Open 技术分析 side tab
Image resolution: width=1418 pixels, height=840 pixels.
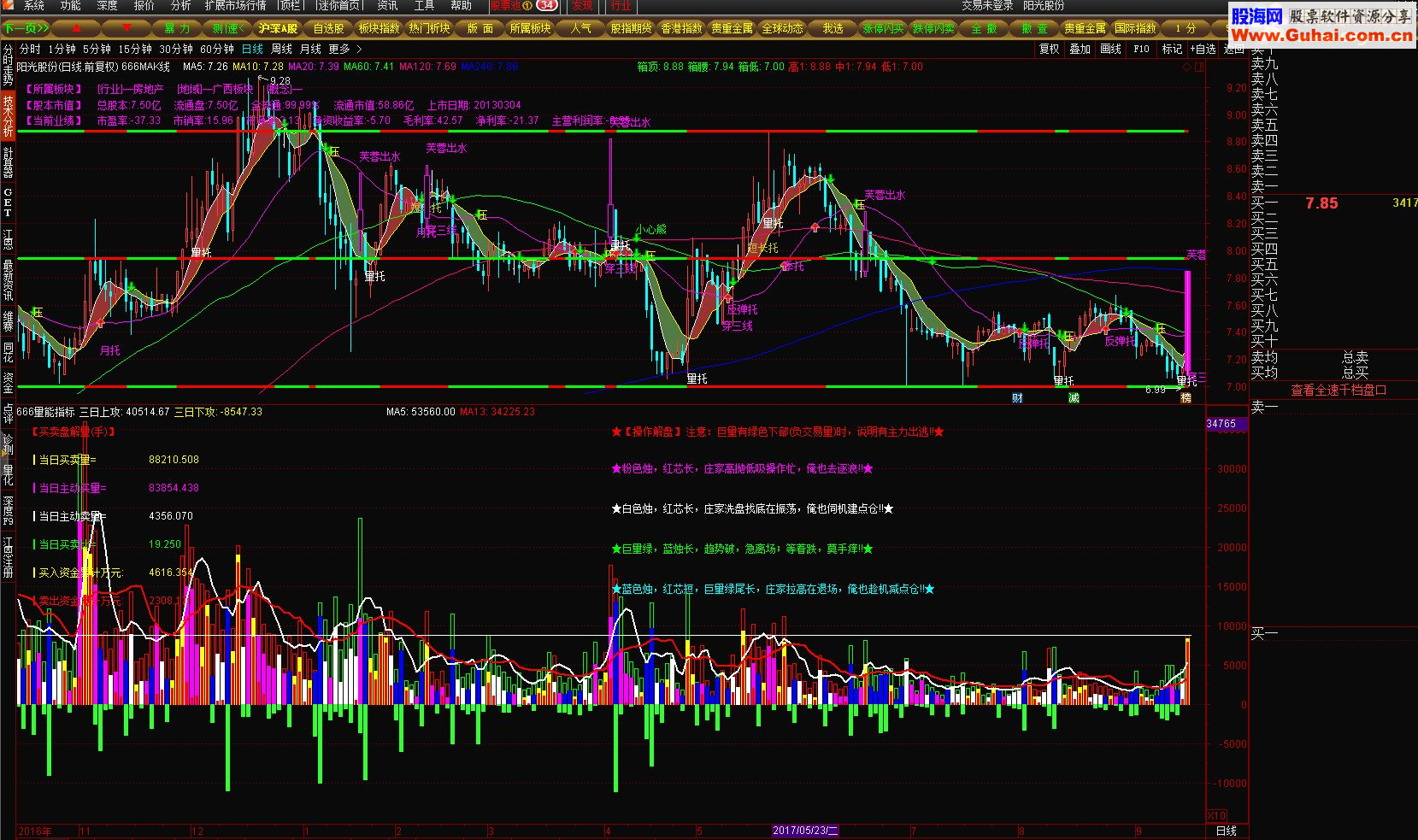tap(8, 115)
